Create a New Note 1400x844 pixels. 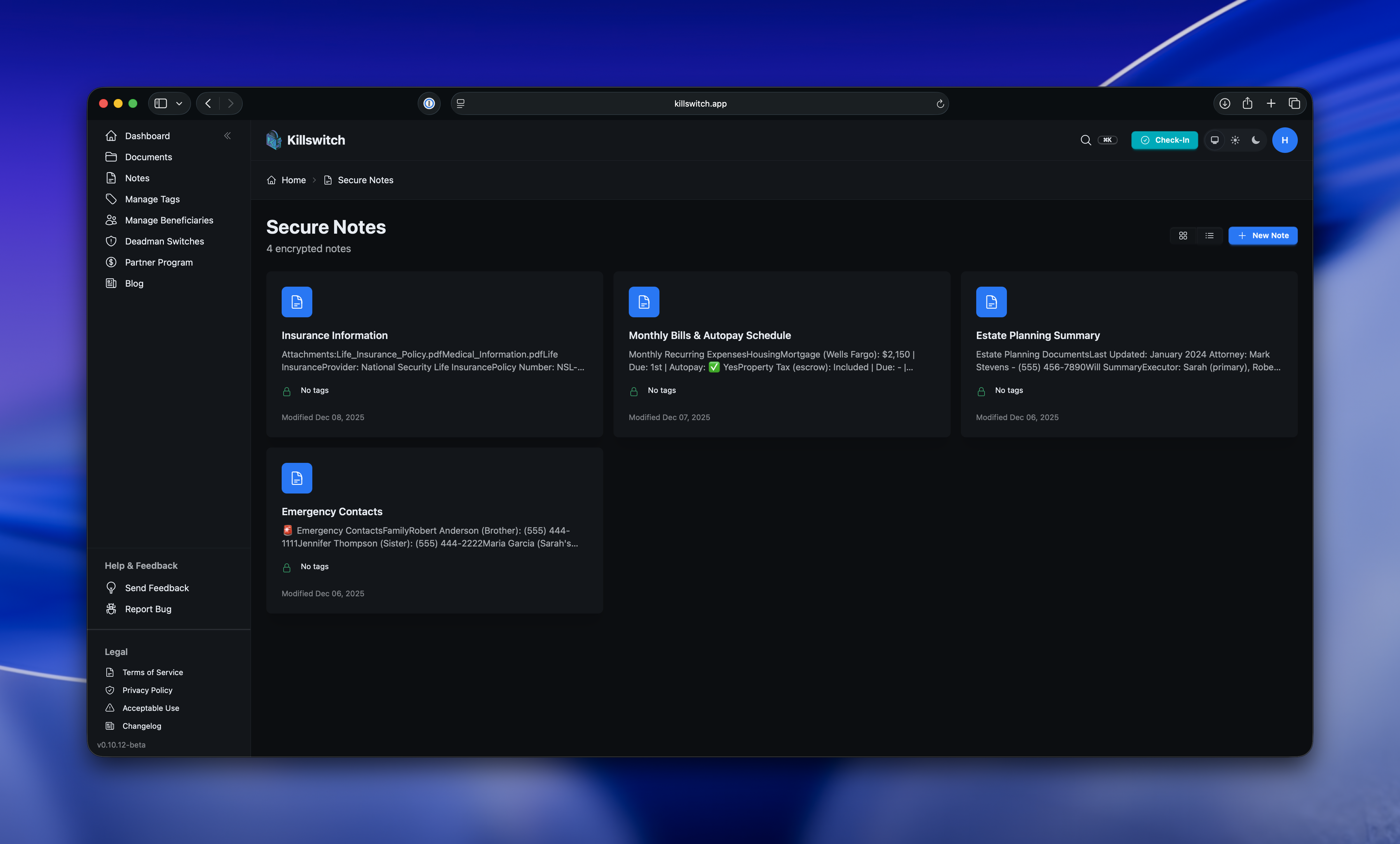coord(1262,236)
